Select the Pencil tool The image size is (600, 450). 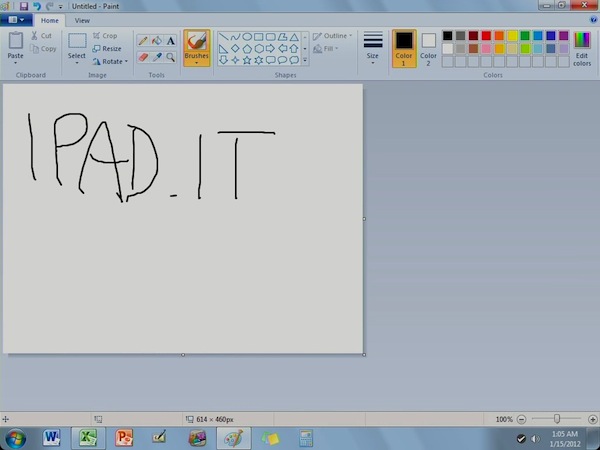click(142, 41)
